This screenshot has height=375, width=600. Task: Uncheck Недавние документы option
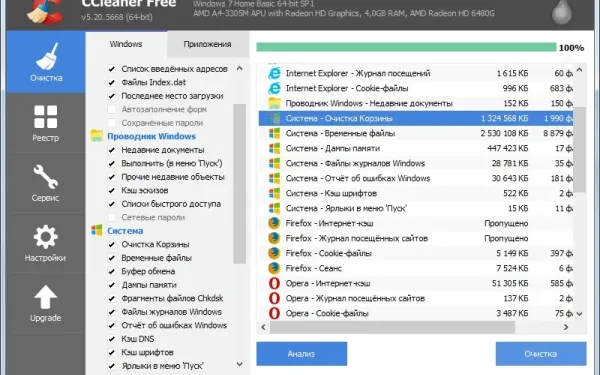(x=111, y=150)
